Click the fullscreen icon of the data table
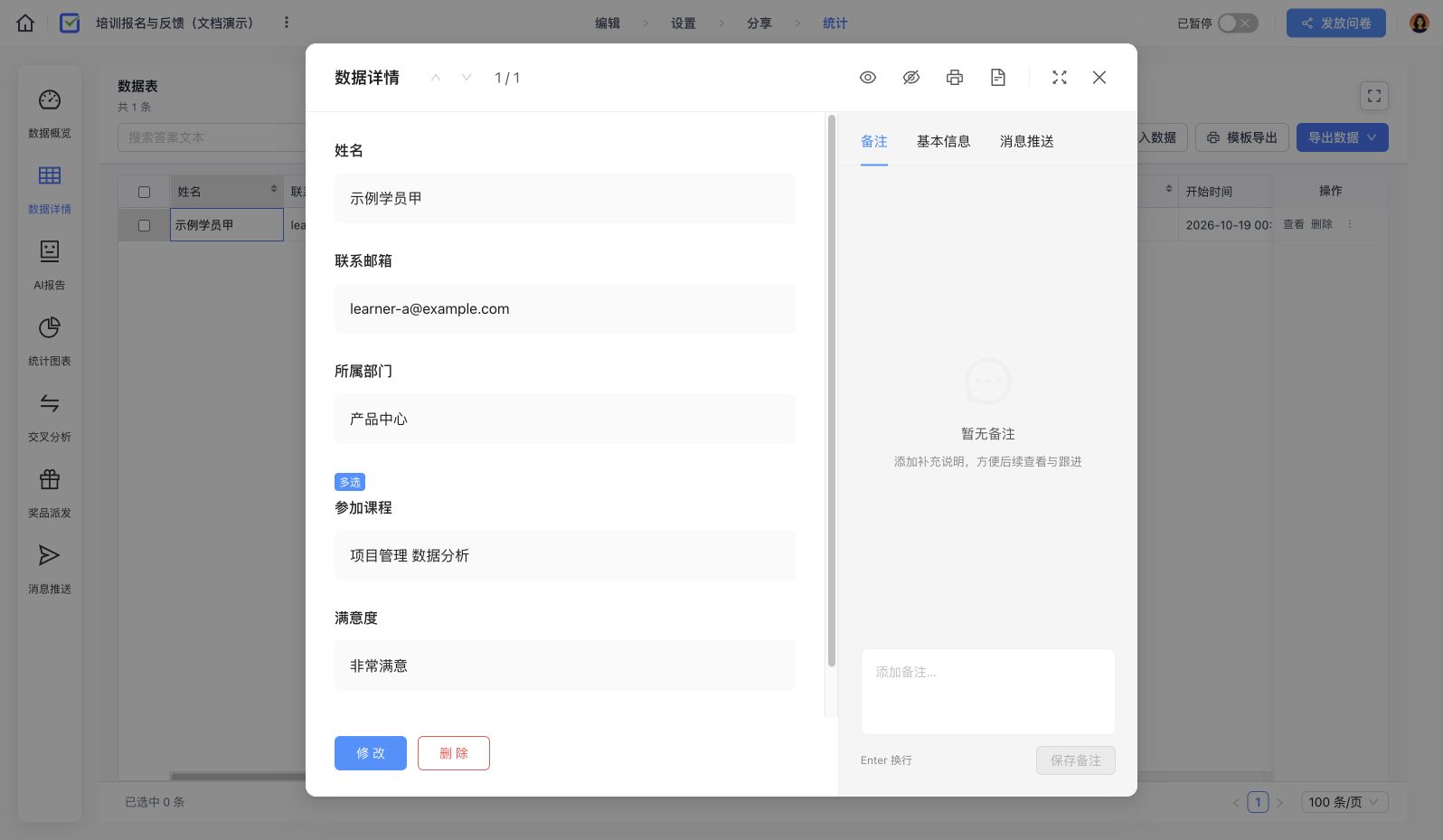Viewport: 1443px width, 840px height. (x=1374, y=96)
